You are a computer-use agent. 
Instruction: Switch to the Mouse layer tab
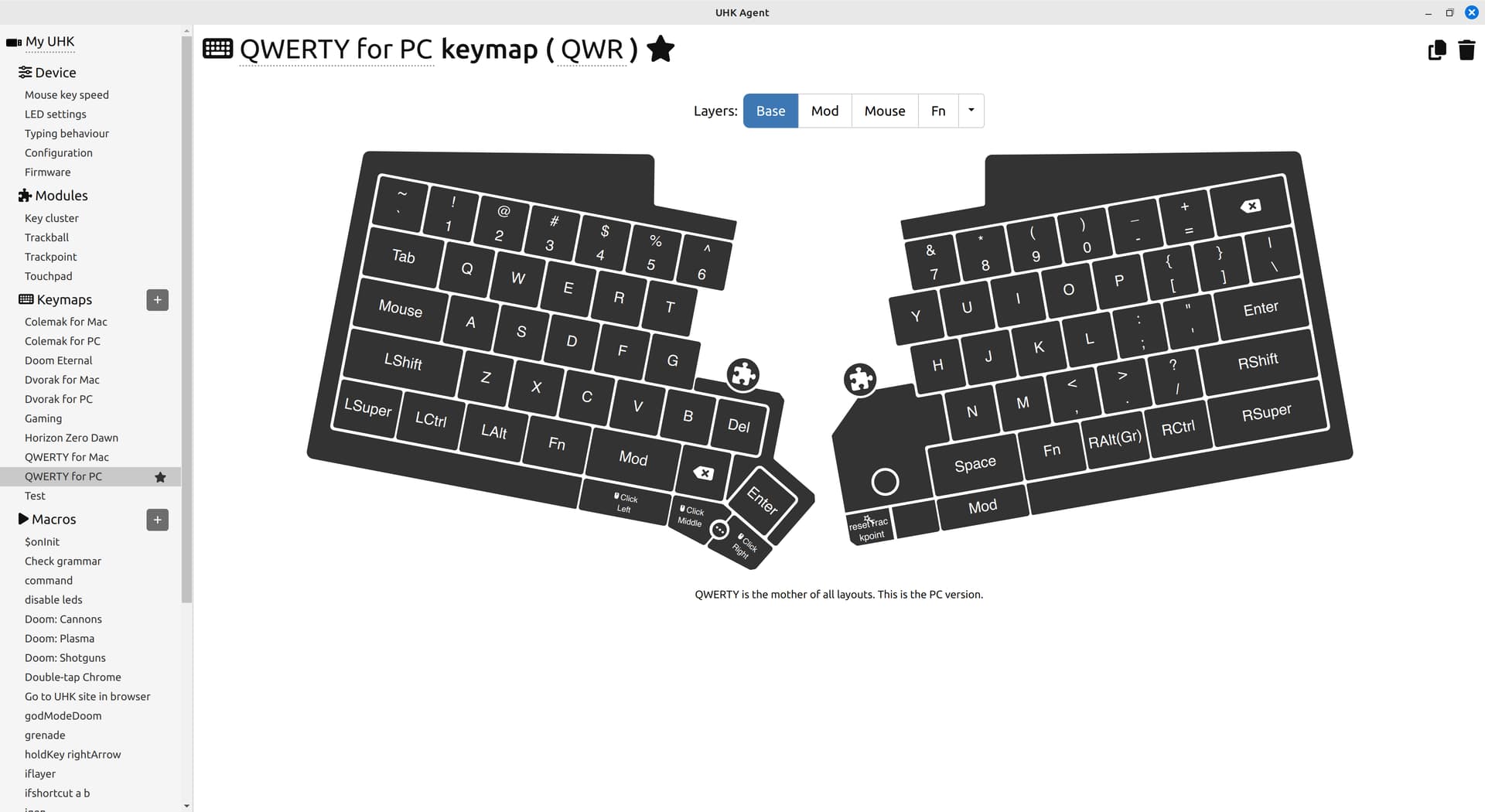884,111
